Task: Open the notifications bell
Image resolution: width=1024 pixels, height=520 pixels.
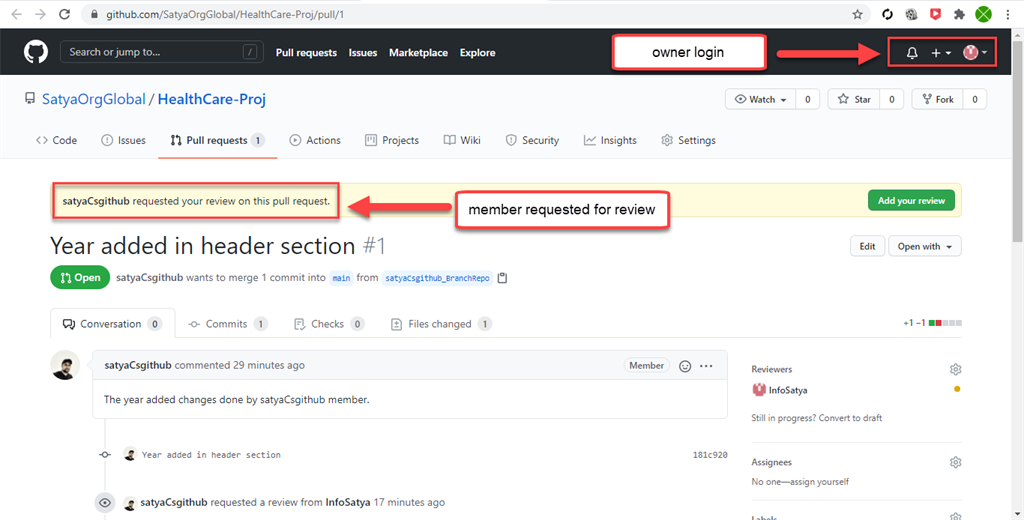Action: tap(912, 53)
